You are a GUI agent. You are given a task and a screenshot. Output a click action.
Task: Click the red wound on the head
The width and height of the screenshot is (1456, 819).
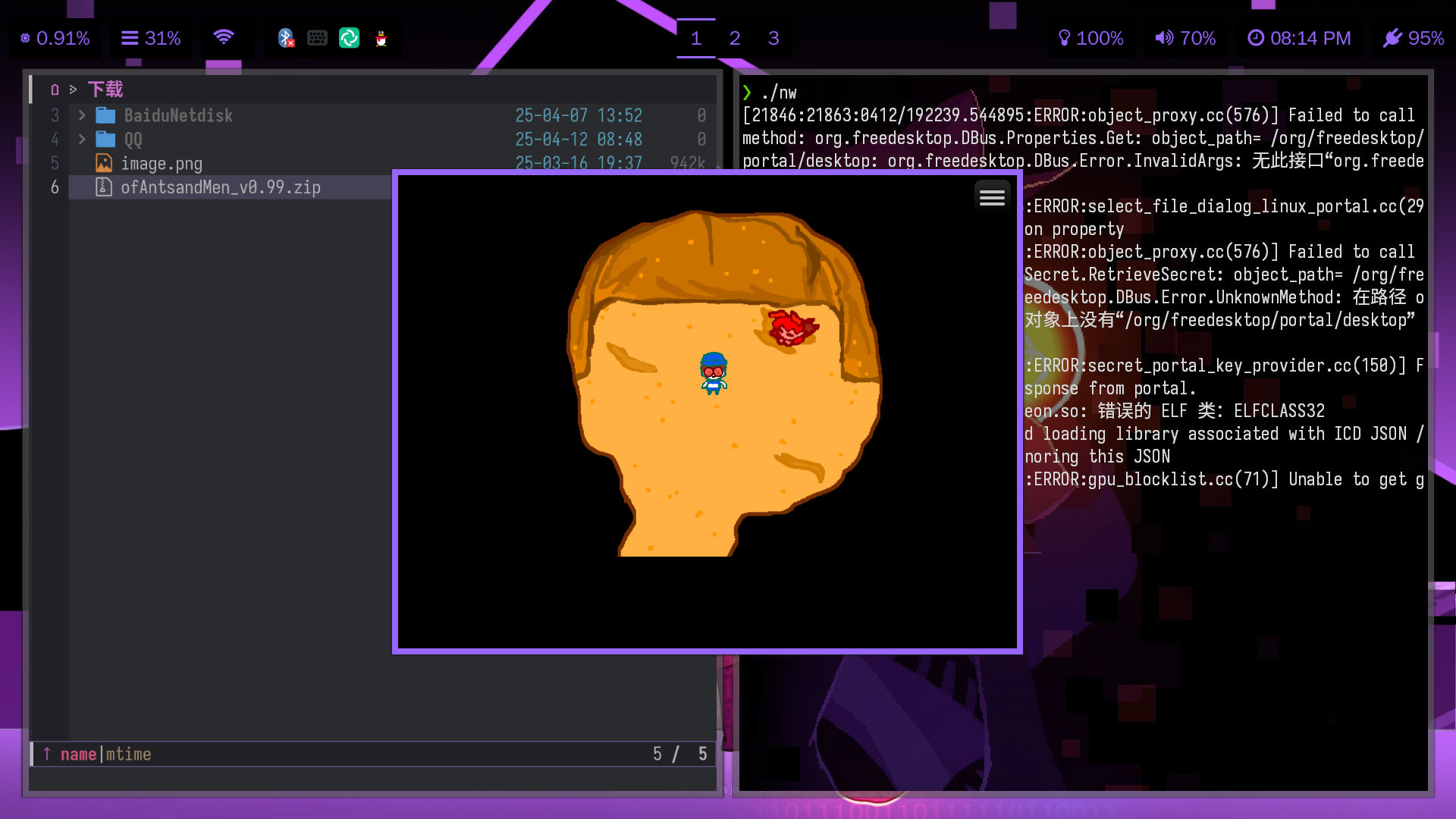coord(792,328)
